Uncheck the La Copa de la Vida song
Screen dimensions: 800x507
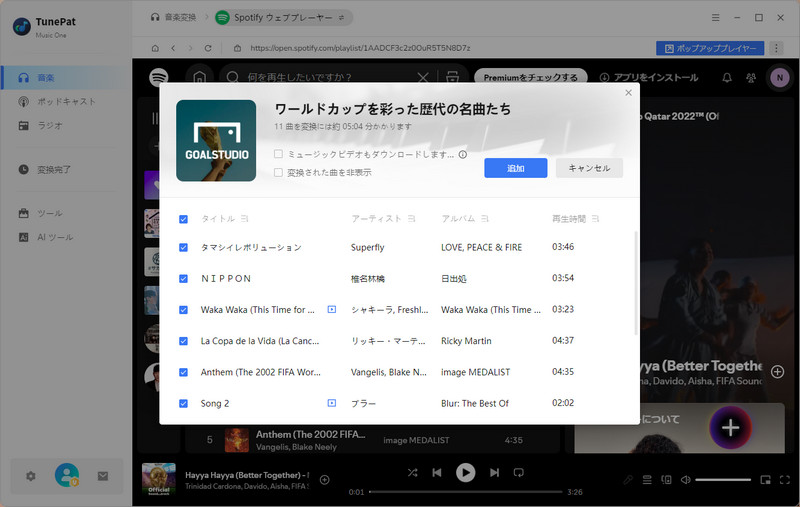183,341
